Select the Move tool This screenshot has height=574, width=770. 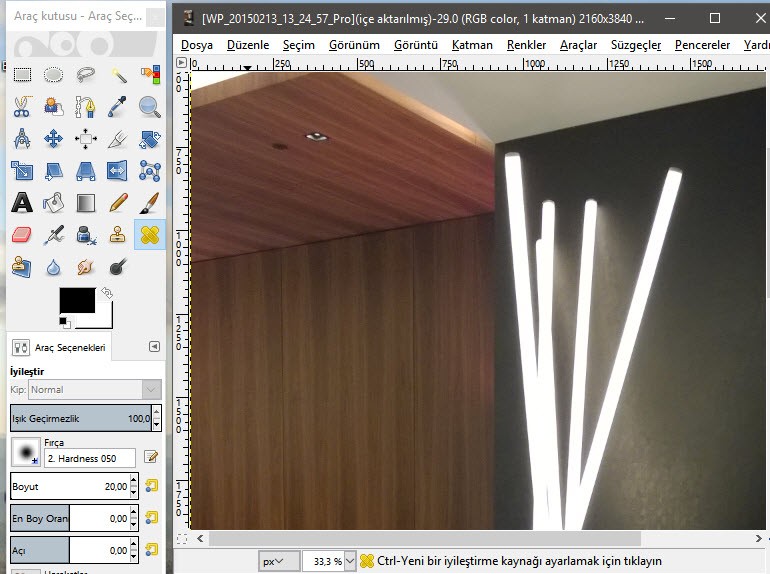pyautogui.click(x=54, y=139)
